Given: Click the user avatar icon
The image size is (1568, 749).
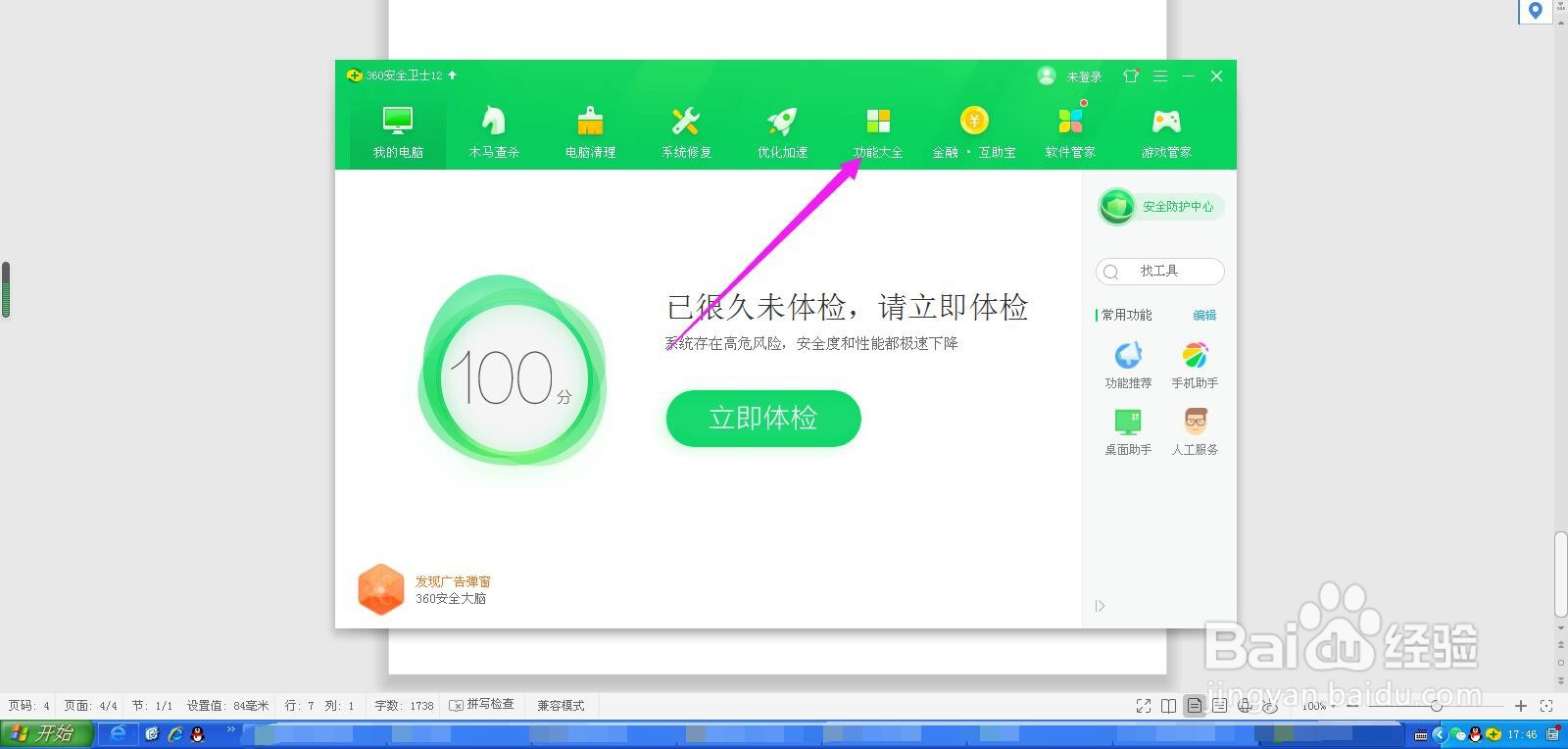Looking at the screenshot, I should click(1047, 75).
